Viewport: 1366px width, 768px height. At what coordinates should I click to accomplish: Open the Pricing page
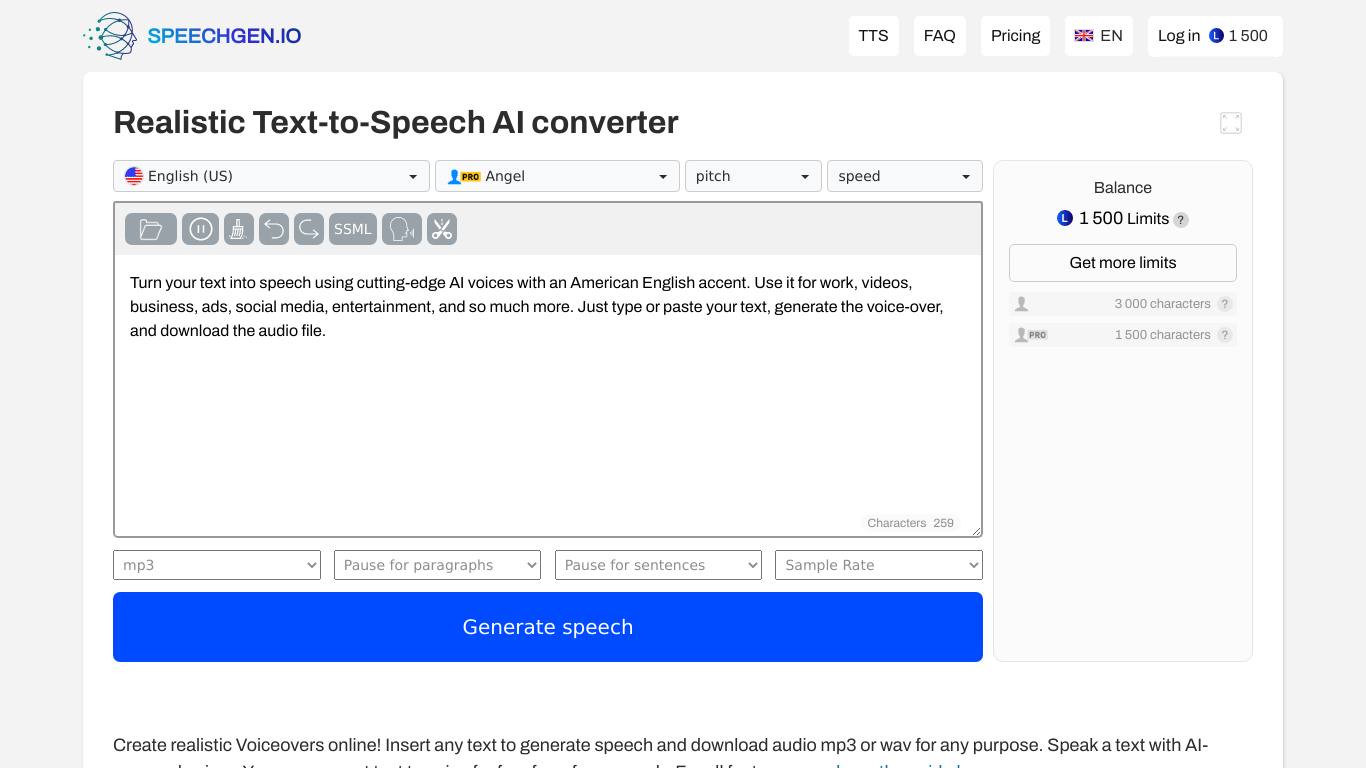pyautogui.click(x=1015, y=35)
